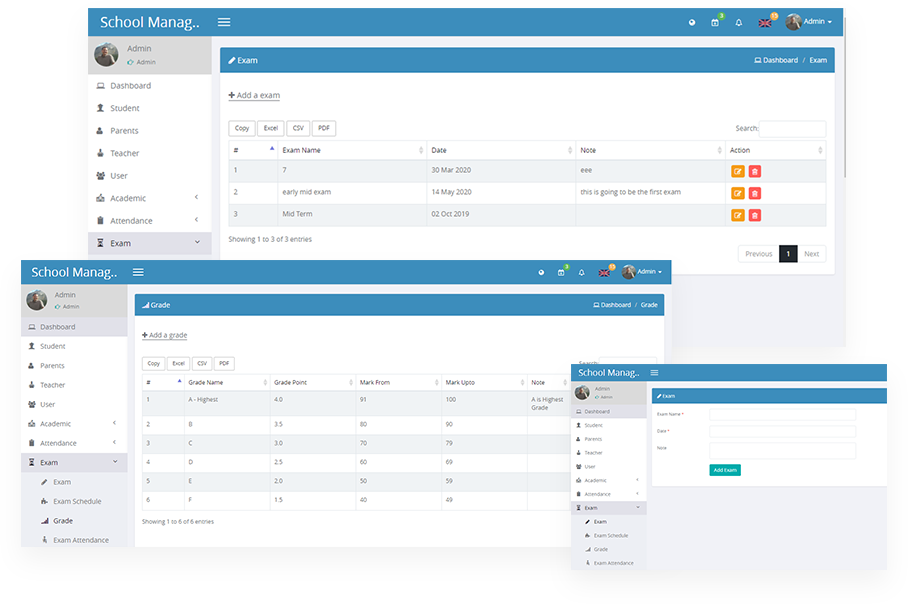
Task: Export exam table as CSV
Action: point(298,128)
